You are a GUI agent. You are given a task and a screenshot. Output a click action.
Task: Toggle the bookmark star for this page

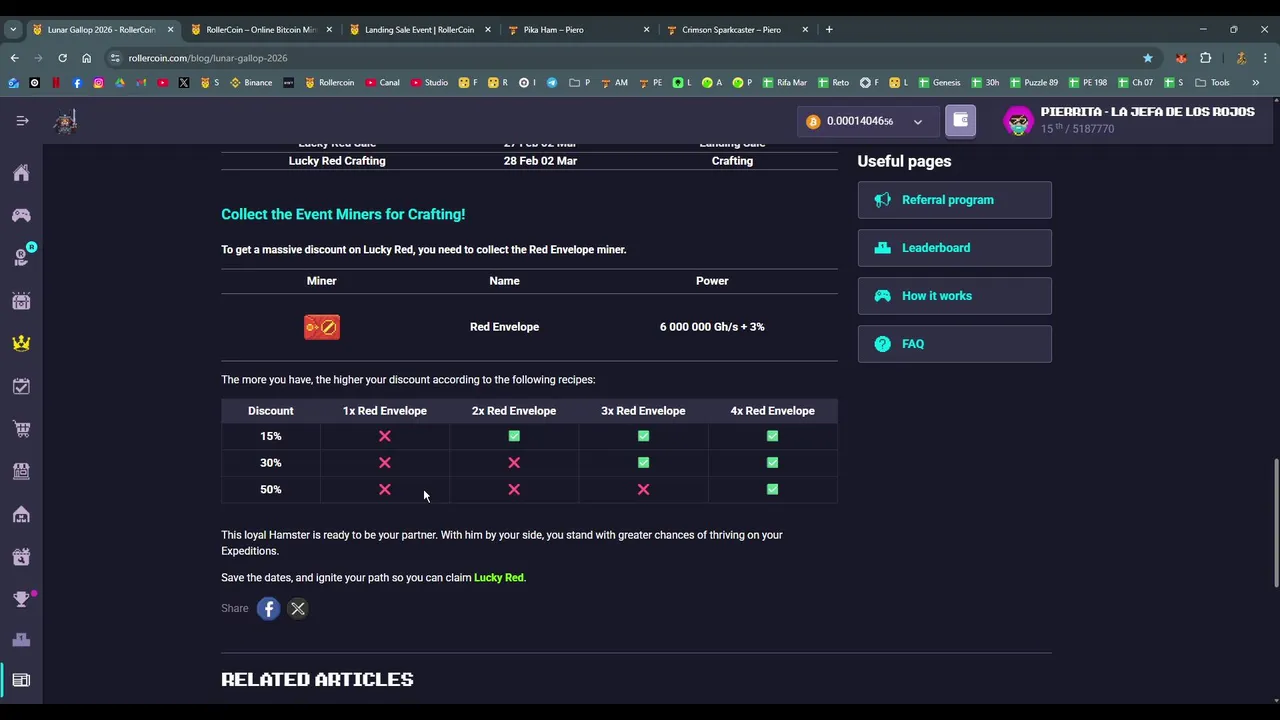[1147, 58]
